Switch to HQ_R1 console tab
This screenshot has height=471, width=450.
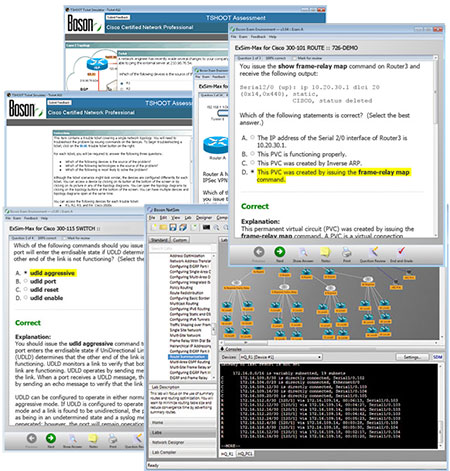point(227,454)
